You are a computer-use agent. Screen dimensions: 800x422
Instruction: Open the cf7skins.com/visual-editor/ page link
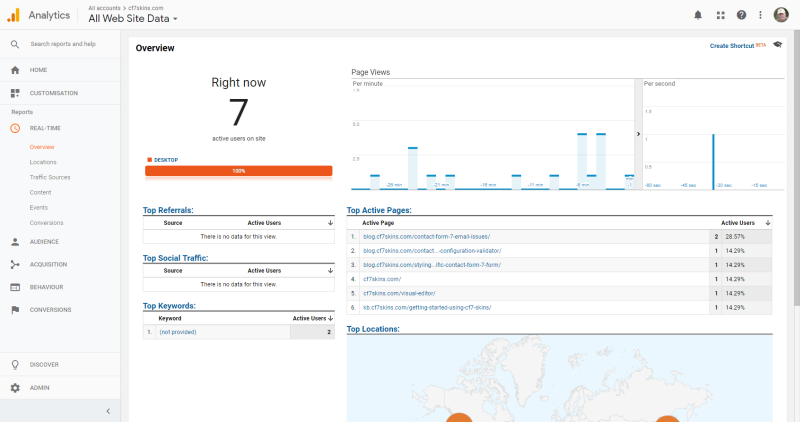pos(399,294)
